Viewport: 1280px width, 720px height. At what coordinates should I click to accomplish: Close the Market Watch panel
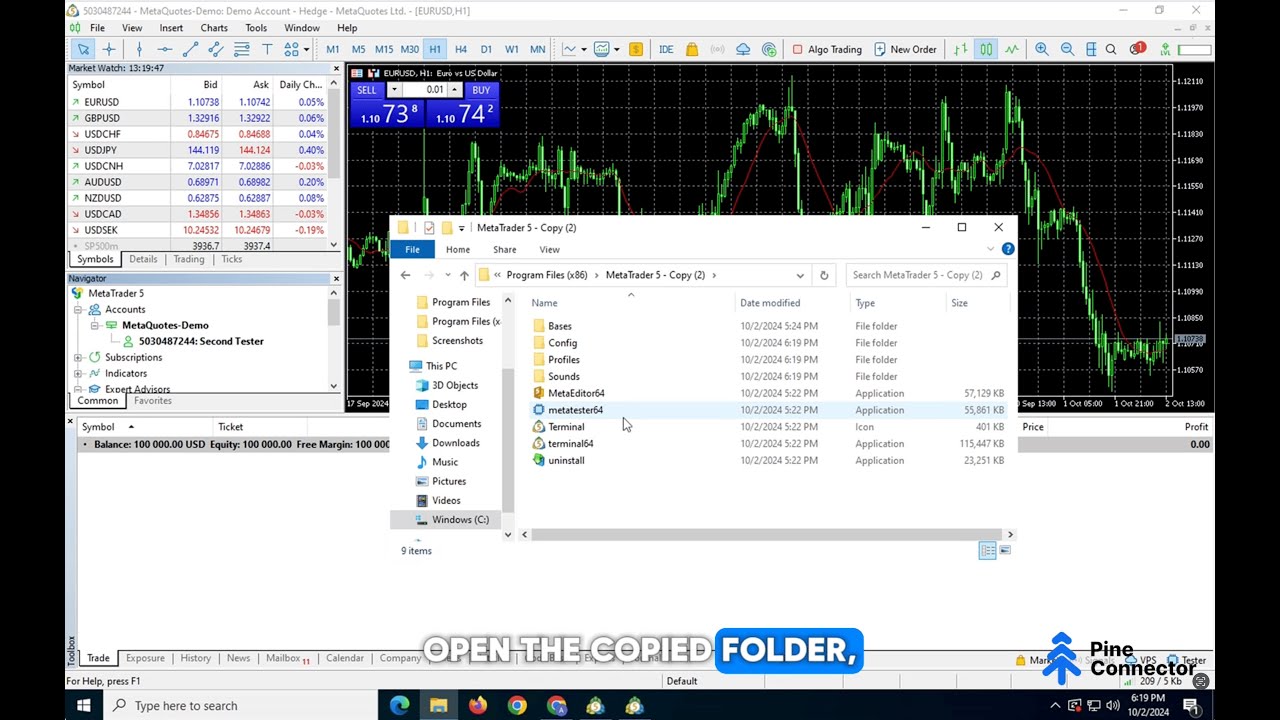coord(336,68)
